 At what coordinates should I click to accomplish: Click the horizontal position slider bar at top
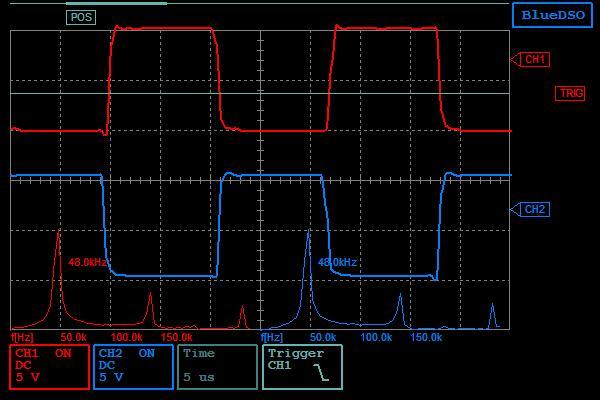tap(116, 3)
